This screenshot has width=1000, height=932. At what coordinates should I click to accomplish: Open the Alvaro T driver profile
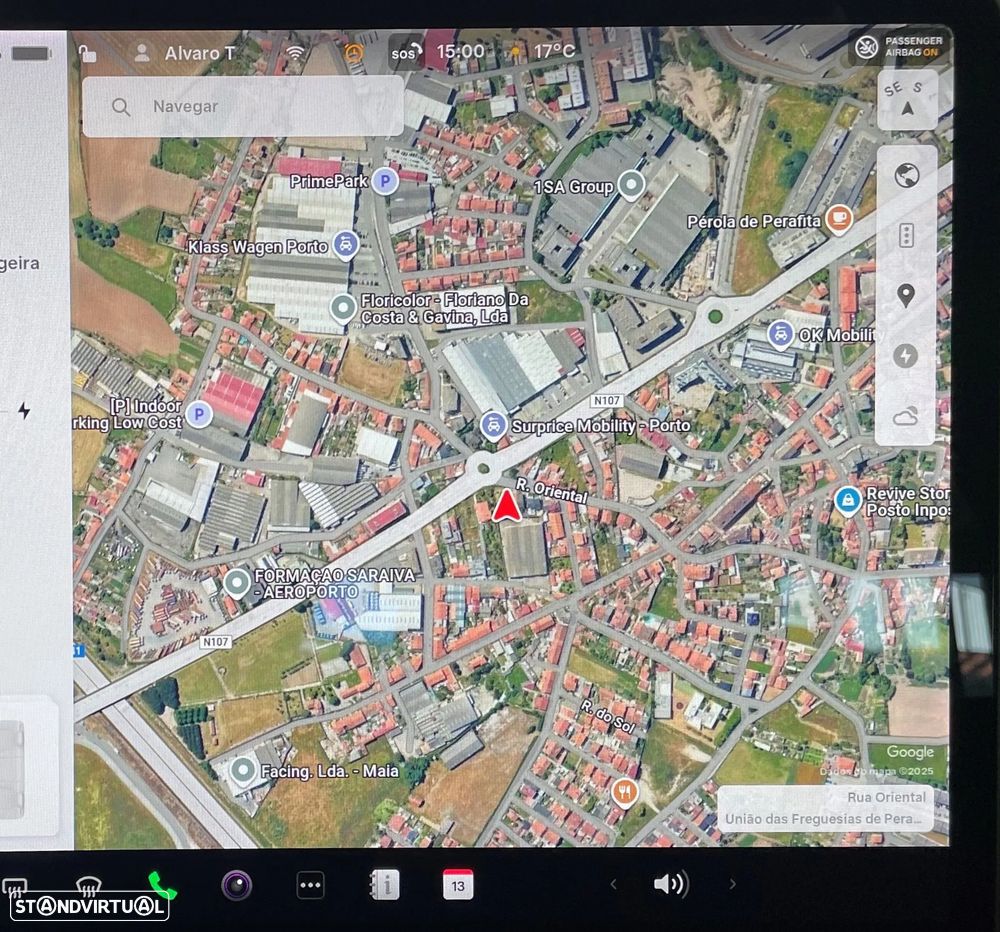tap(184, 53)
